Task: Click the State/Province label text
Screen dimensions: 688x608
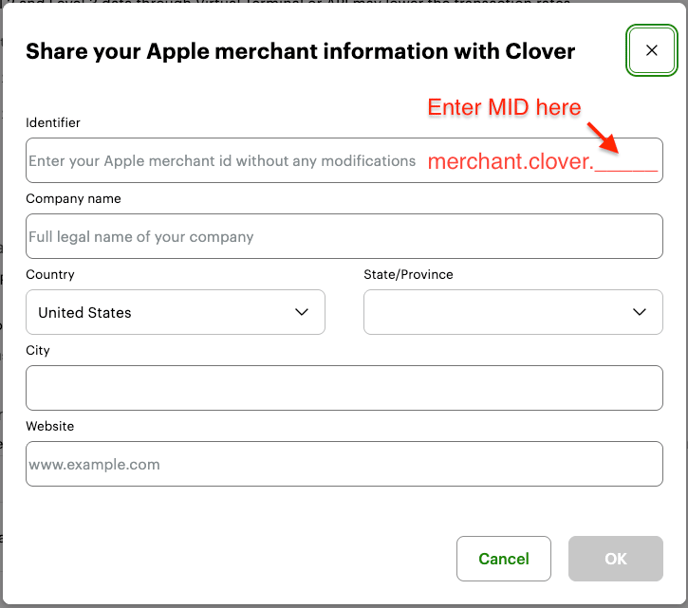Action: coord(408,274)
